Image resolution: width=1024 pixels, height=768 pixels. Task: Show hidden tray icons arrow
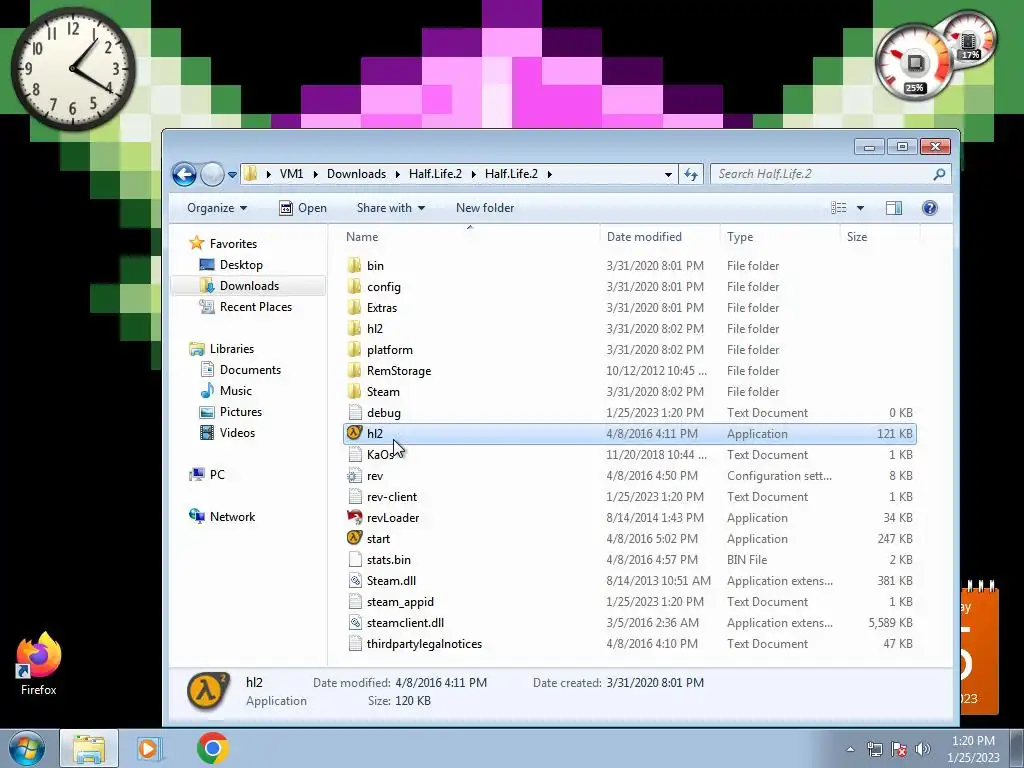[x=850, y=749]
